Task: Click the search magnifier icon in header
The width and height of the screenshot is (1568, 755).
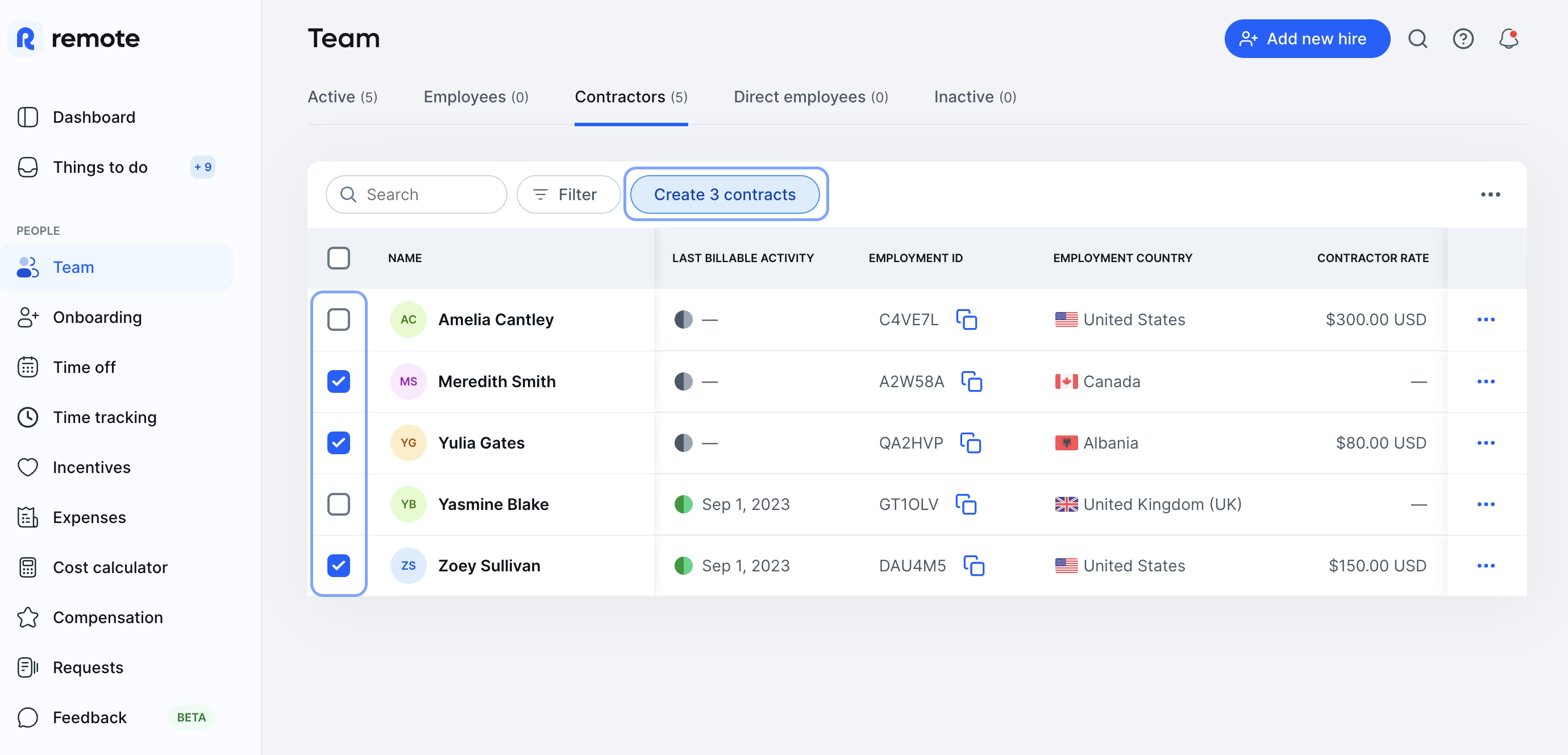Action: click(x=1417, y=39)
